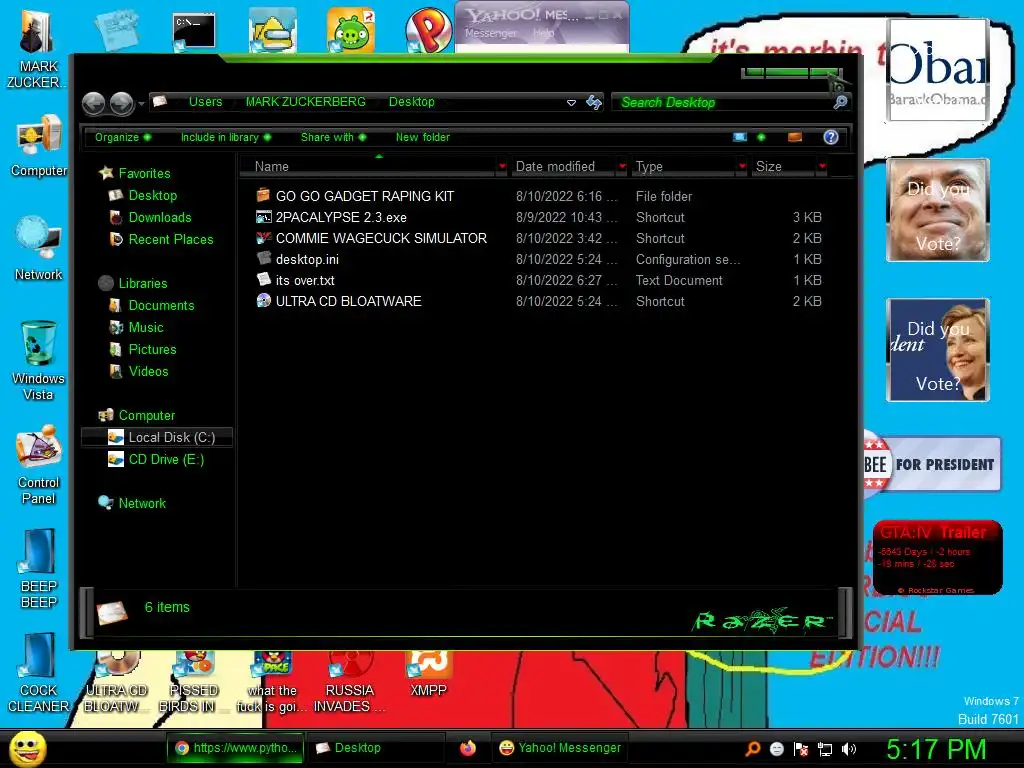The image size is (1024, 768).
Task: Click the MARK ZUCKERBERG breadcrumb
Action: (x=306, y=102)
